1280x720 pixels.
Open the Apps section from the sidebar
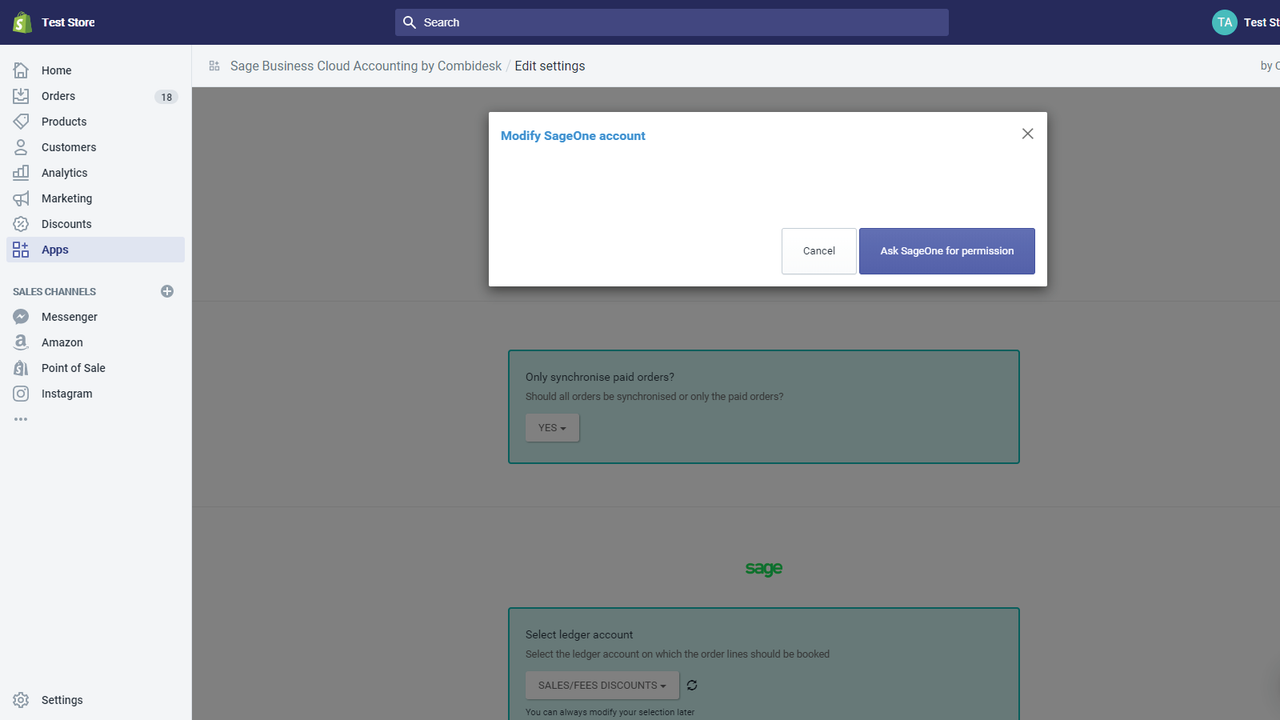(55, 249)
